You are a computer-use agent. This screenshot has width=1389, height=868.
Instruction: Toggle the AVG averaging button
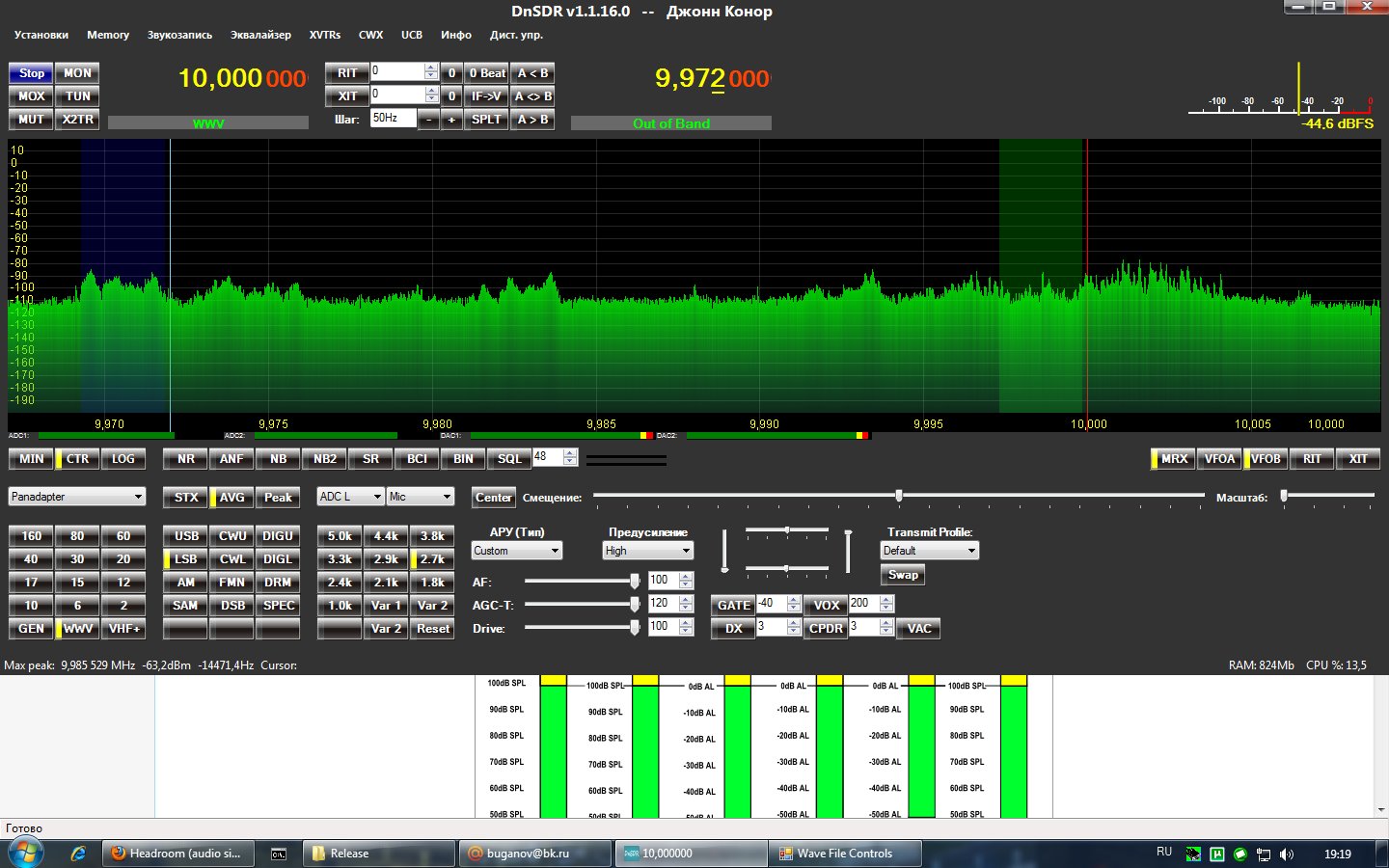tap(231, 498)
